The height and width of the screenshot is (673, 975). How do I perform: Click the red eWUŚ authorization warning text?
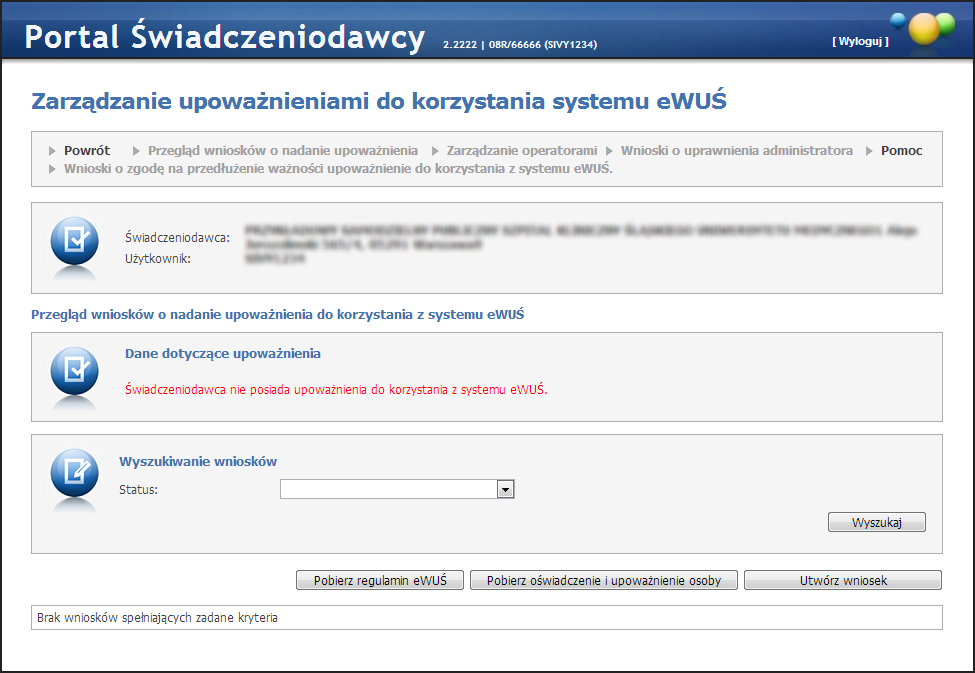[336, 389]
